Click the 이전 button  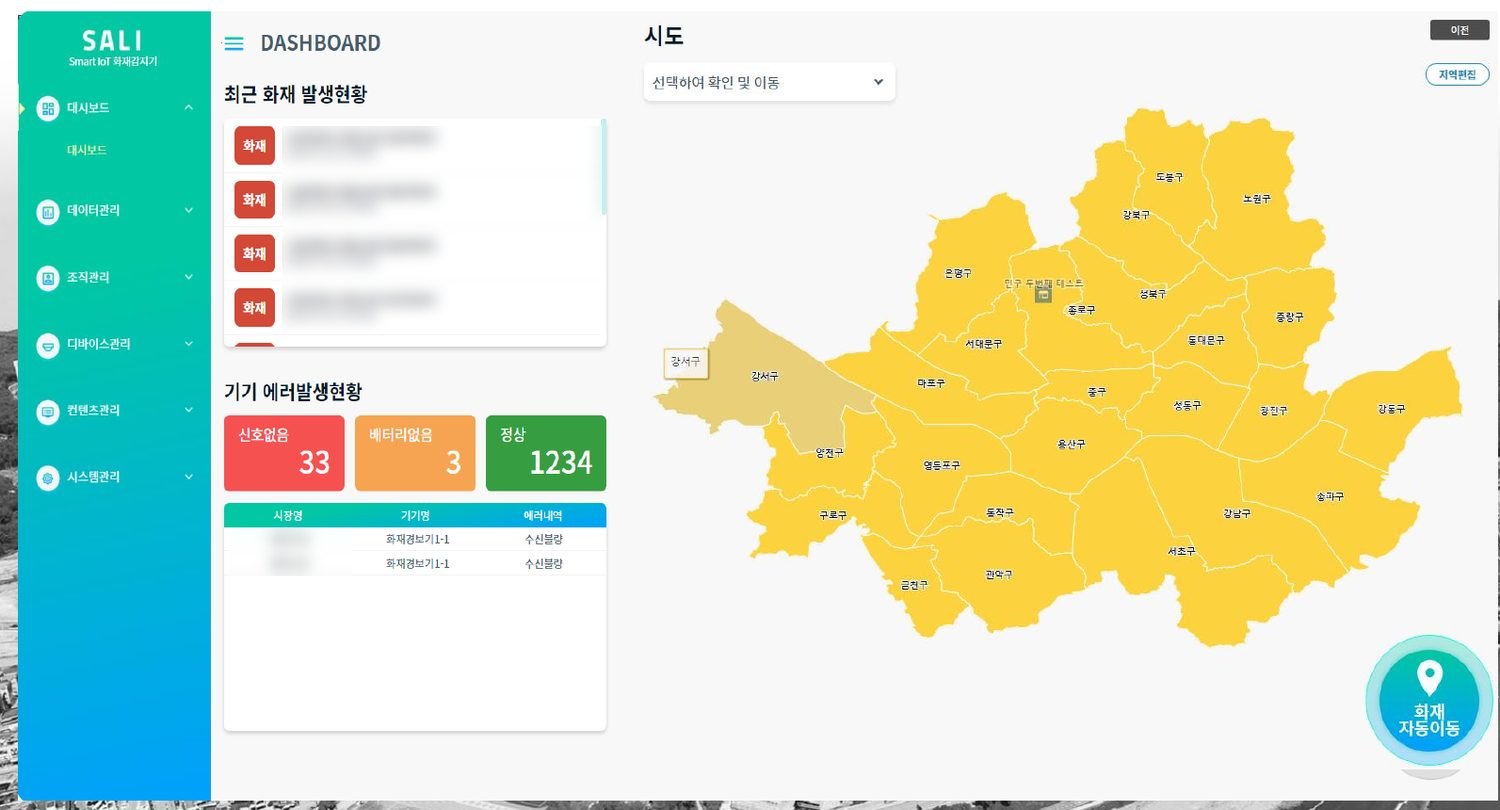click(x=1460, y=30)
